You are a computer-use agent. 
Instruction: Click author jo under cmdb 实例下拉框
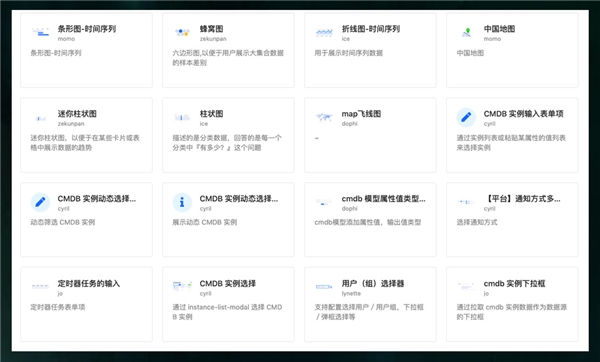486,294
